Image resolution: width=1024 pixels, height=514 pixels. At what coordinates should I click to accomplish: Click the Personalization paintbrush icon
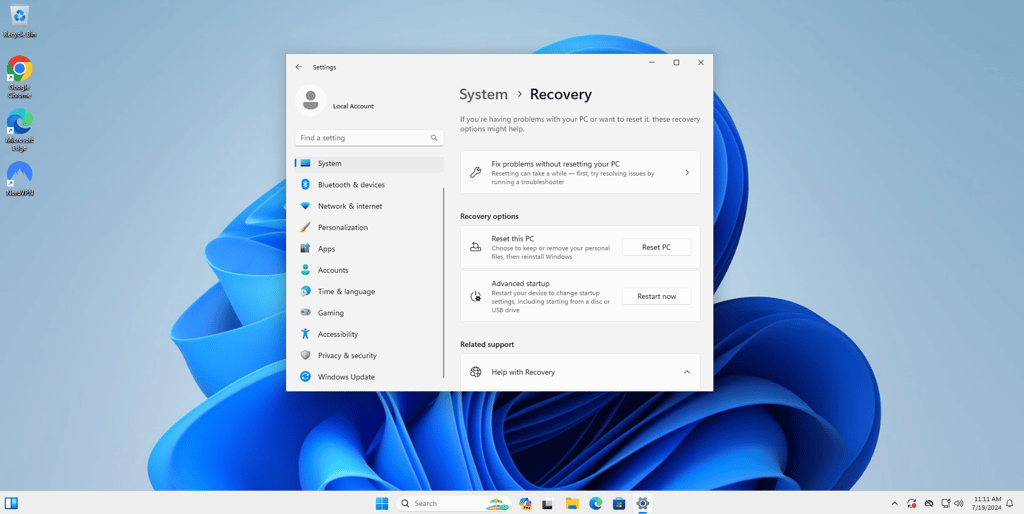305,227
